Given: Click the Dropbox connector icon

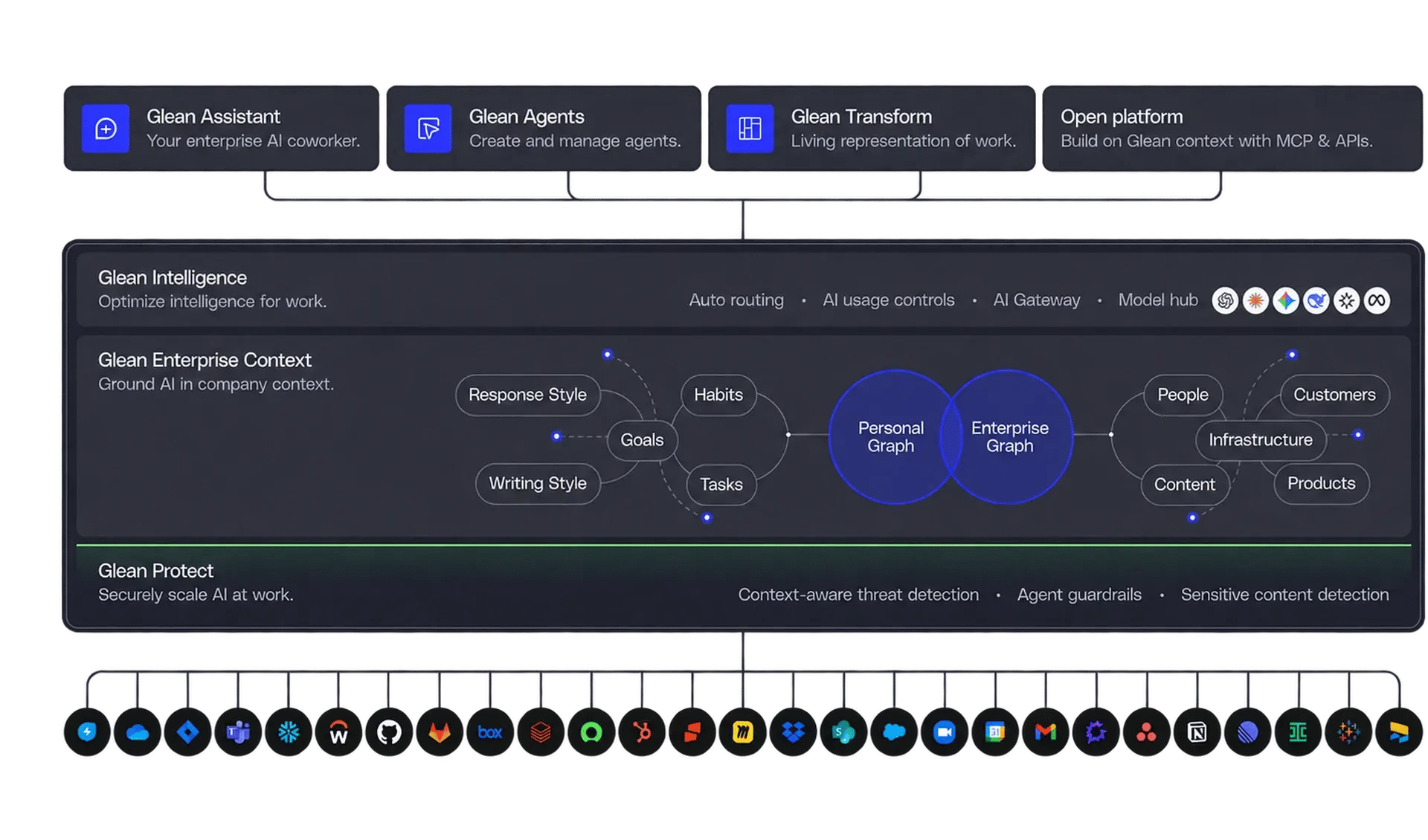Looking at the screenshot, I should click(794, 732).
